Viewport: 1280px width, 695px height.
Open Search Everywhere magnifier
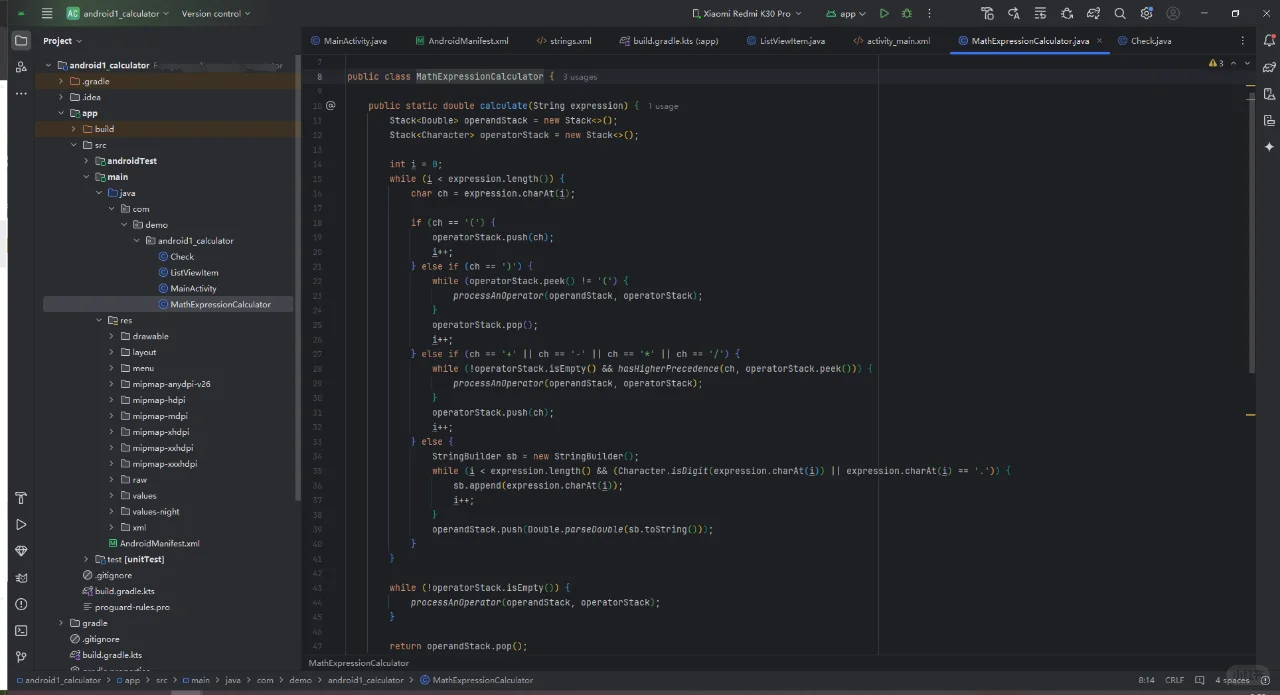tap(1120, 13)
